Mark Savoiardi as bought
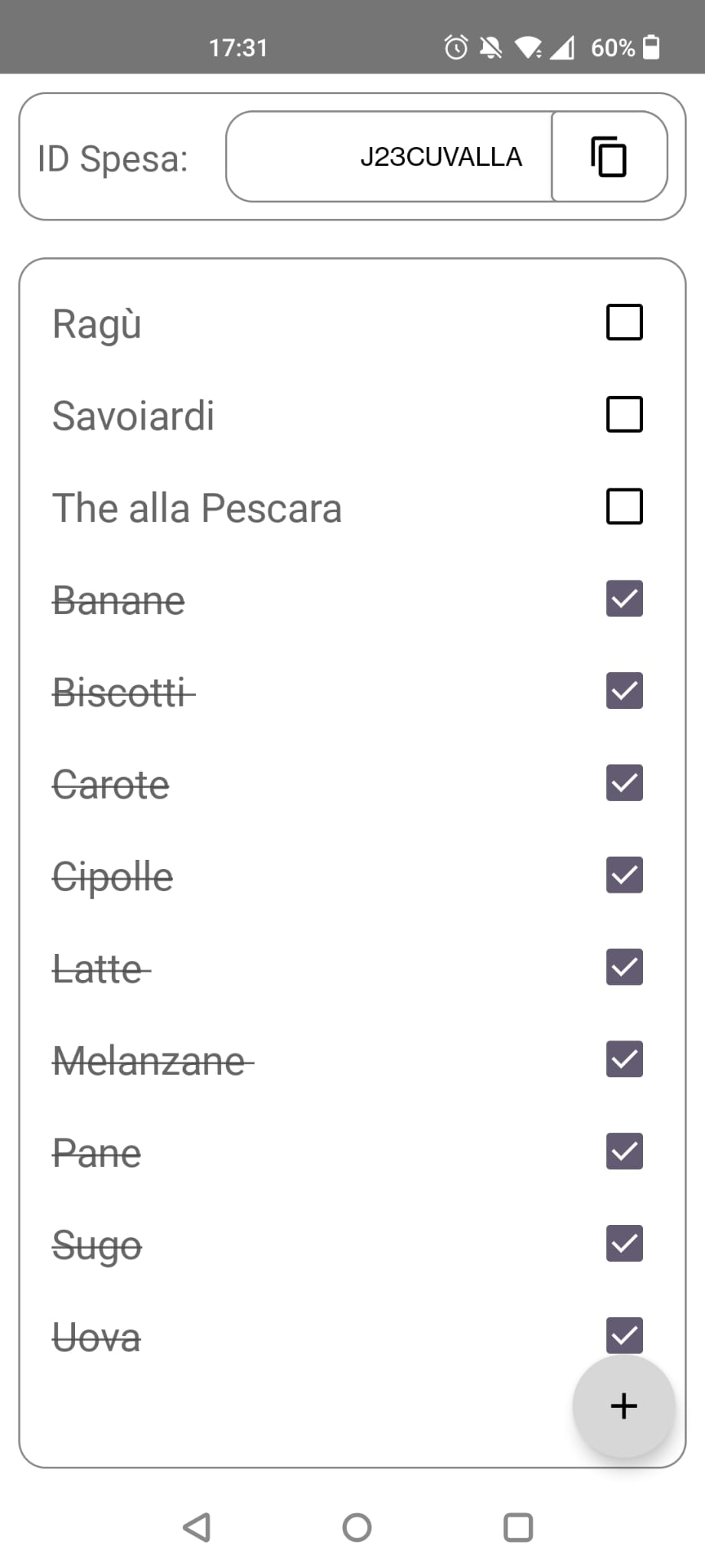 click(624, 414)
